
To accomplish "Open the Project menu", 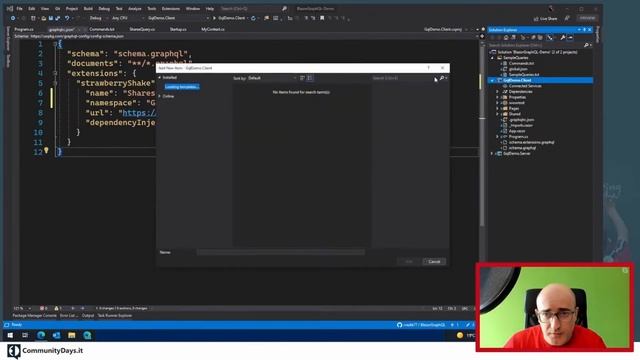I will point(72,9).
